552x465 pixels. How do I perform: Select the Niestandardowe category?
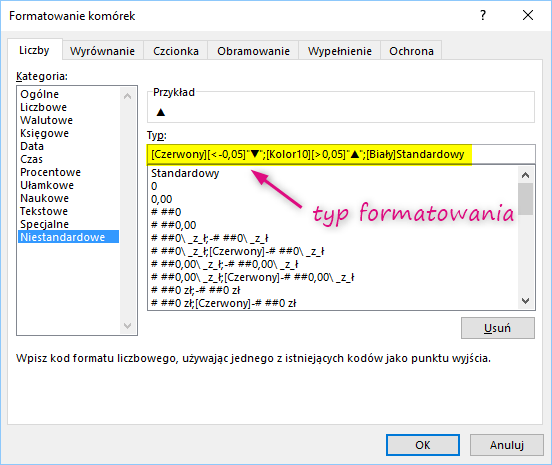69,237
